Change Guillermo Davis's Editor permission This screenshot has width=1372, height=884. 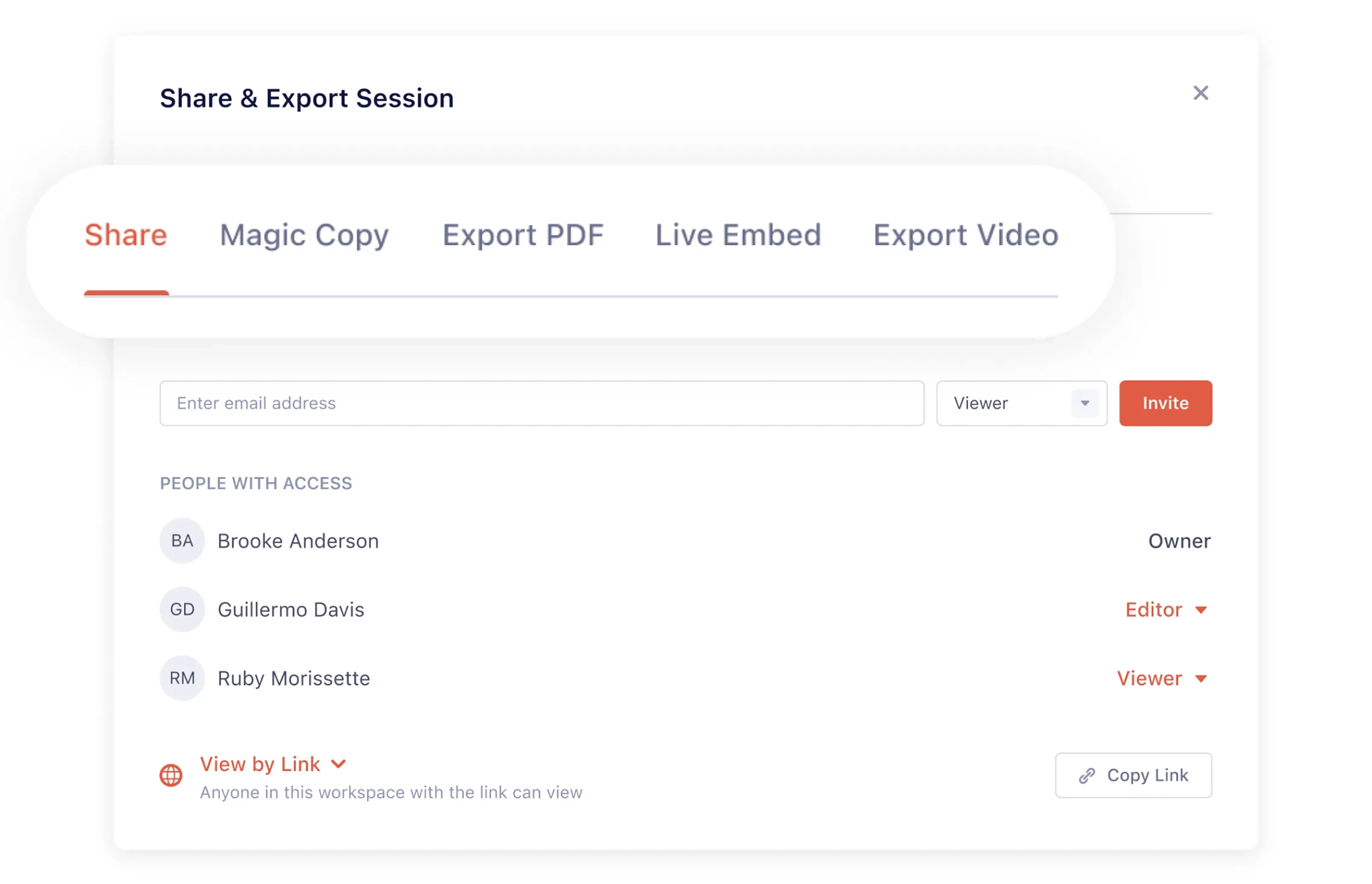1165,610
